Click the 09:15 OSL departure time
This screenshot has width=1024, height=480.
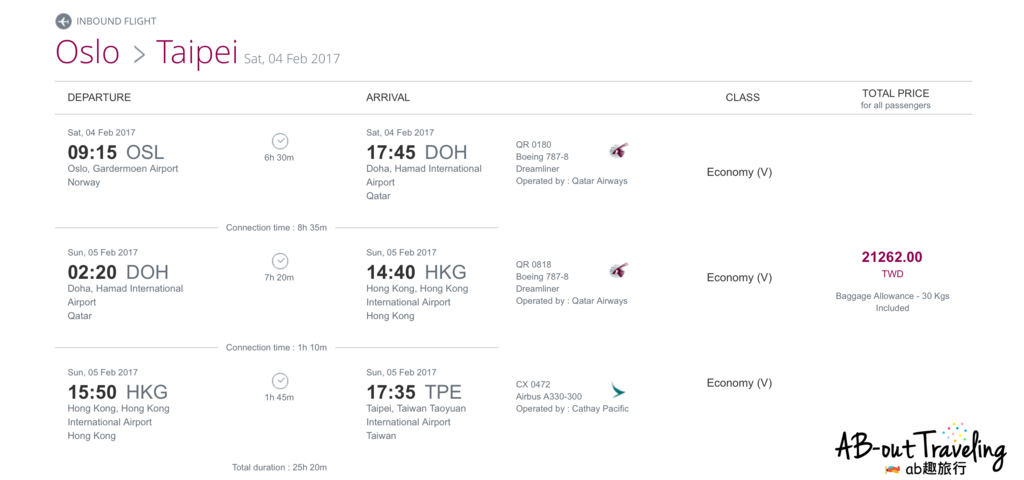coord(115,153)
